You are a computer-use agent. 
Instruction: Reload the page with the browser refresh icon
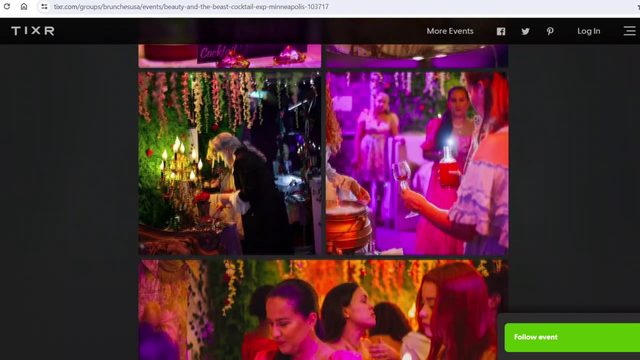(x=7, y=7)
